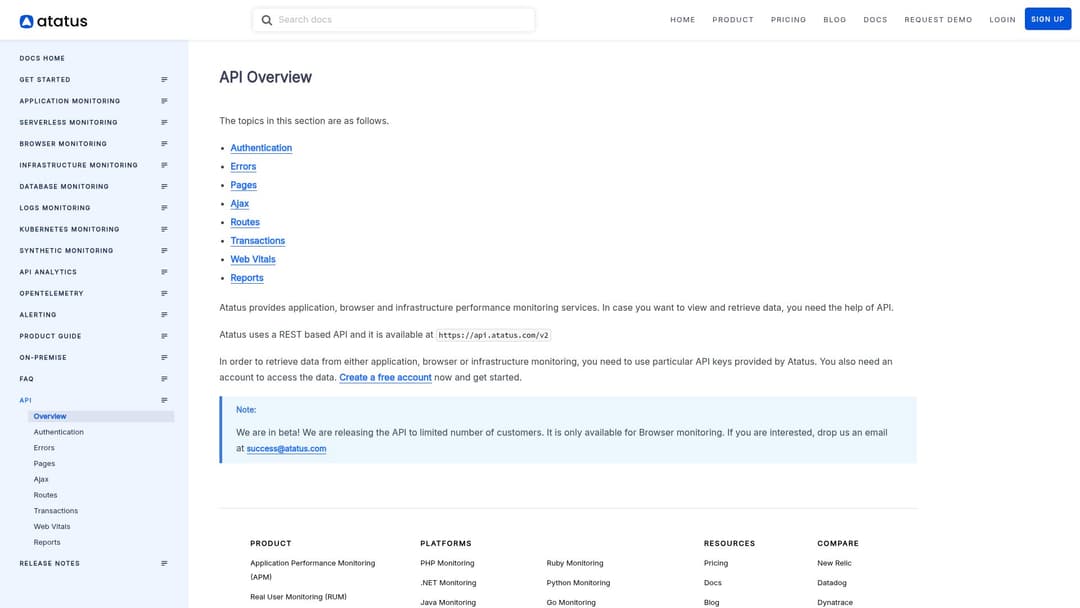Click the Atatus logo icon

26,21
